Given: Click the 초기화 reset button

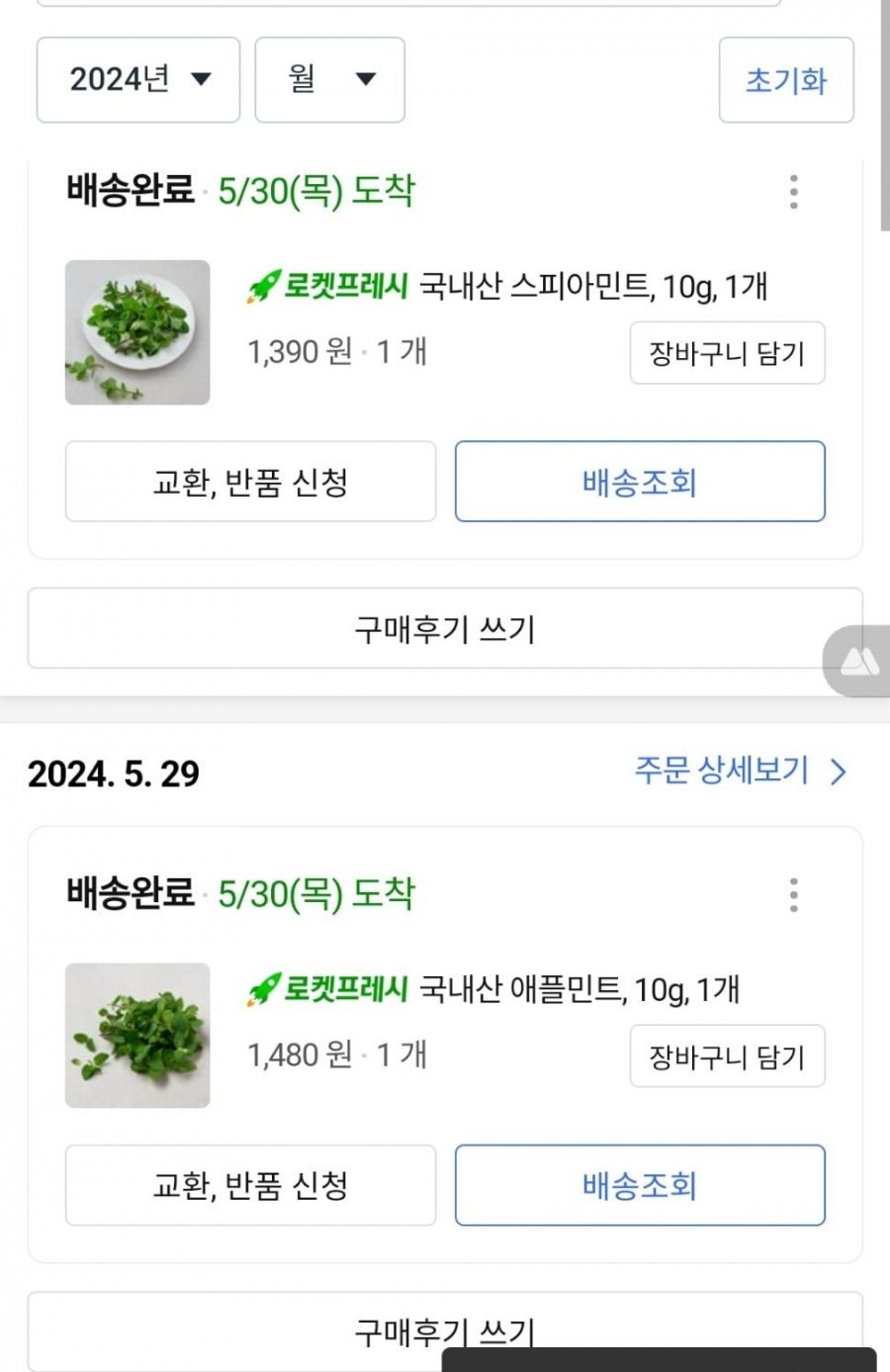Looking at the screenshot, I should (x=786, y=80).
